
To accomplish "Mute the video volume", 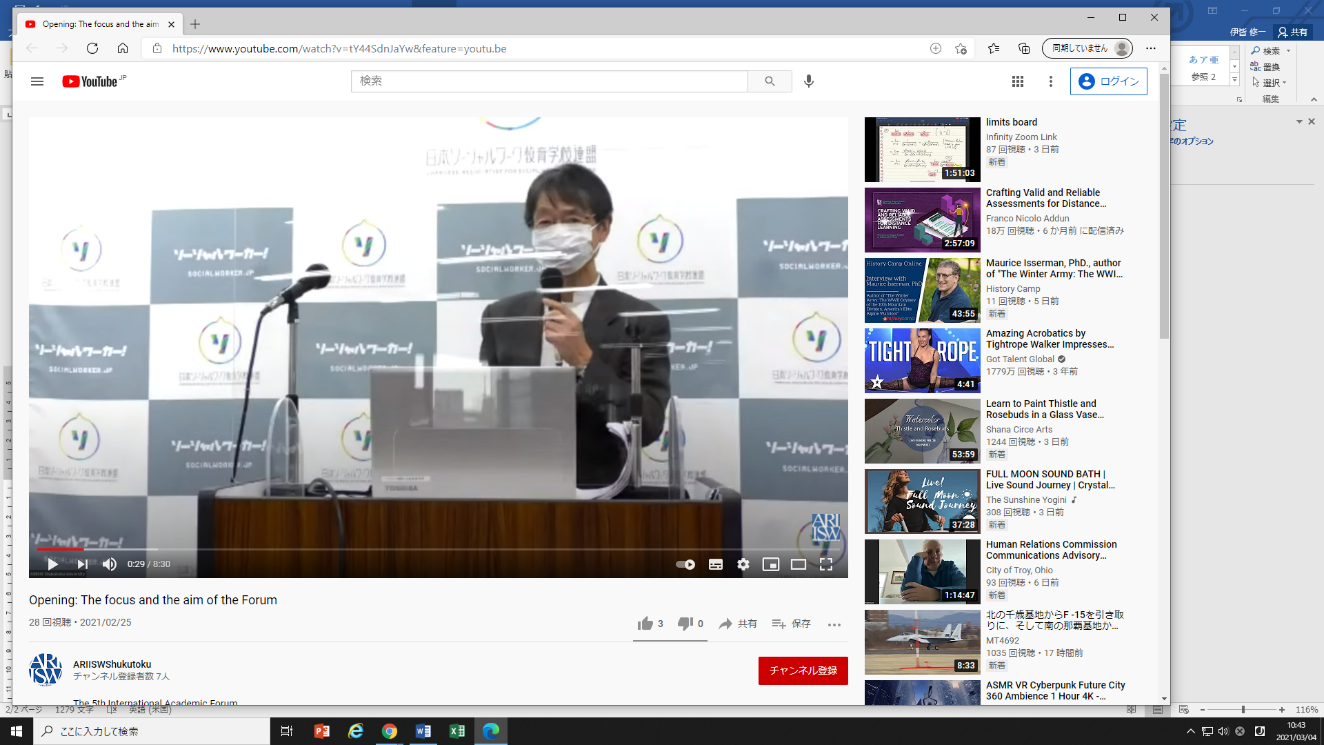I will click(109, 564).
